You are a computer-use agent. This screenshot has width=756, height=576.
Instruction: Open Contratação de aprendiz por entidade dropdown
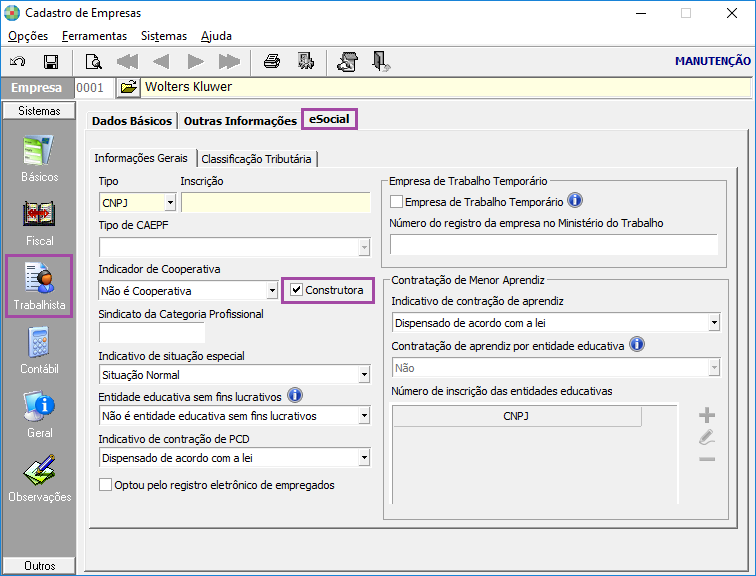coord(714,368)
